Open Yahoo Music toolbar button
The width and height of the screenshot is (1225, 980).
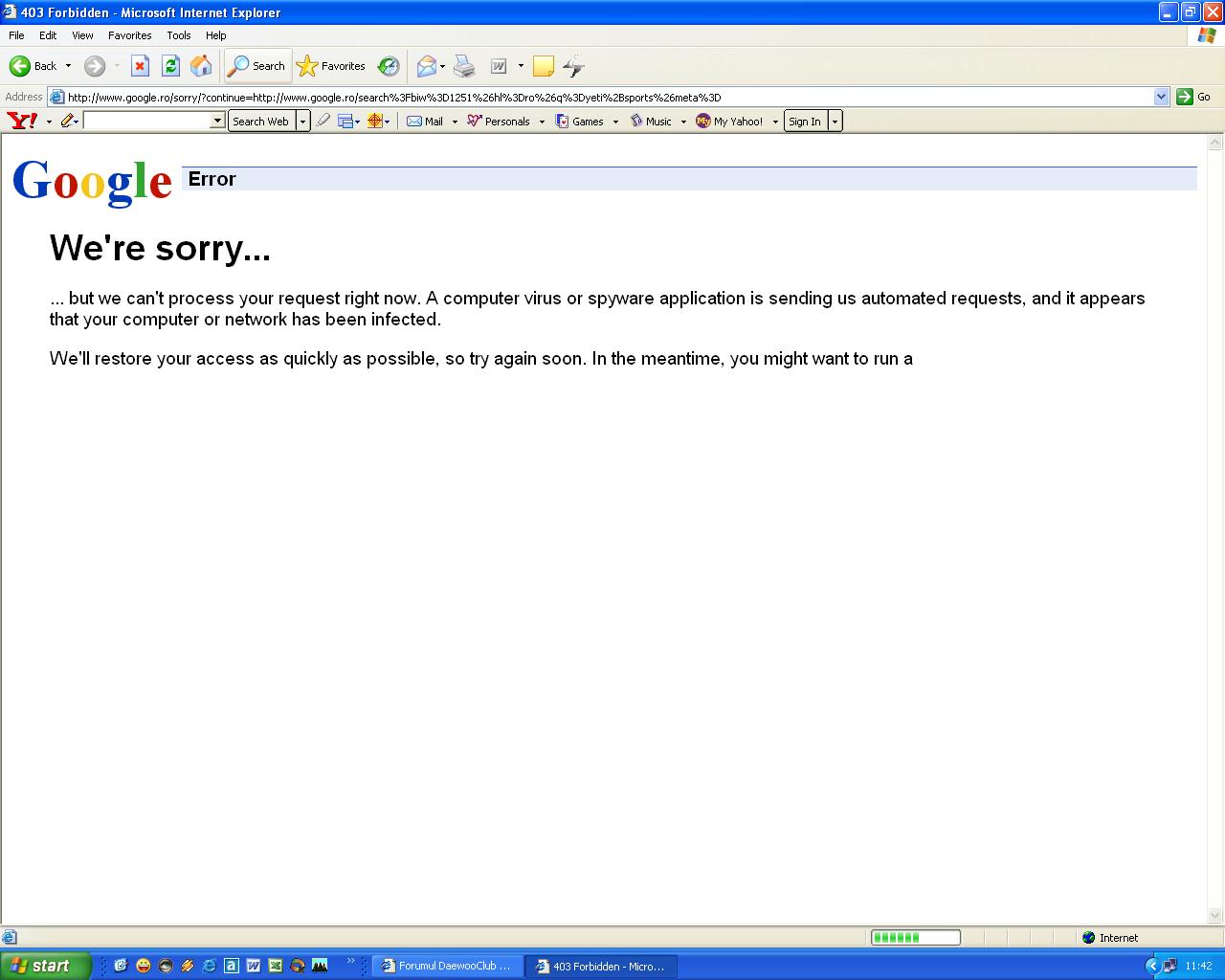click(x=651, y=121)
